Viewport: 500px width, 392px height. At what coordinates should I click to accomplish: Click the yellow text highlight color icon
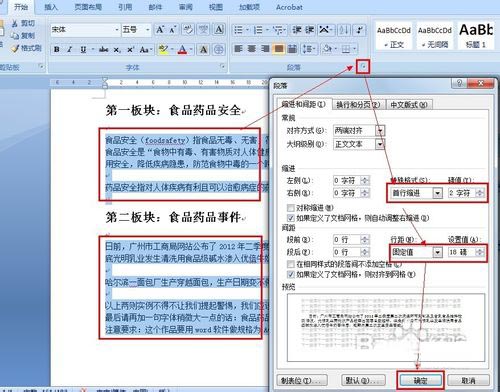[x=163, y=50]
